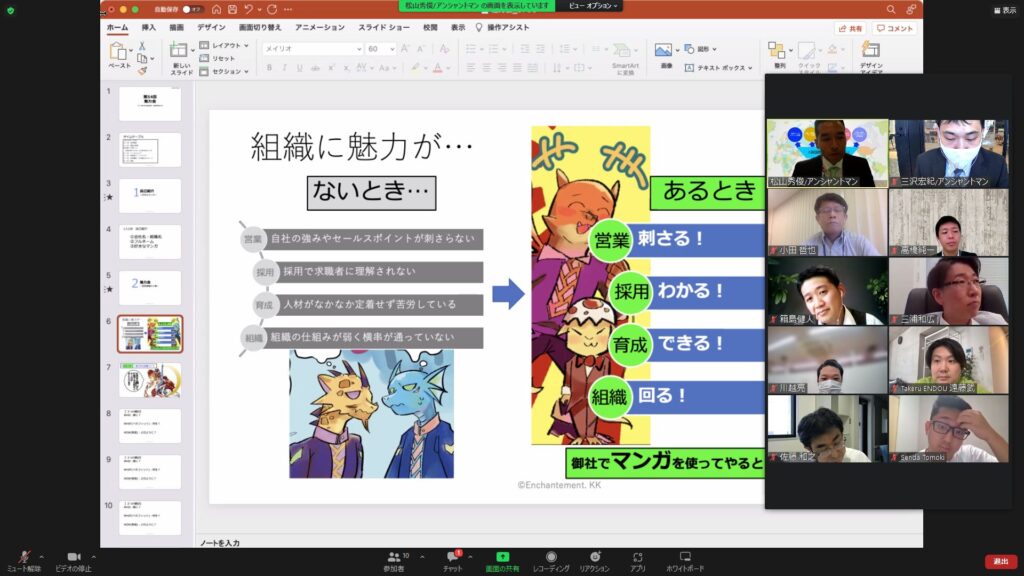
Task: Open the Animations (アニメーション) tab
Action: pyautogui.click(x=320, y=27)
